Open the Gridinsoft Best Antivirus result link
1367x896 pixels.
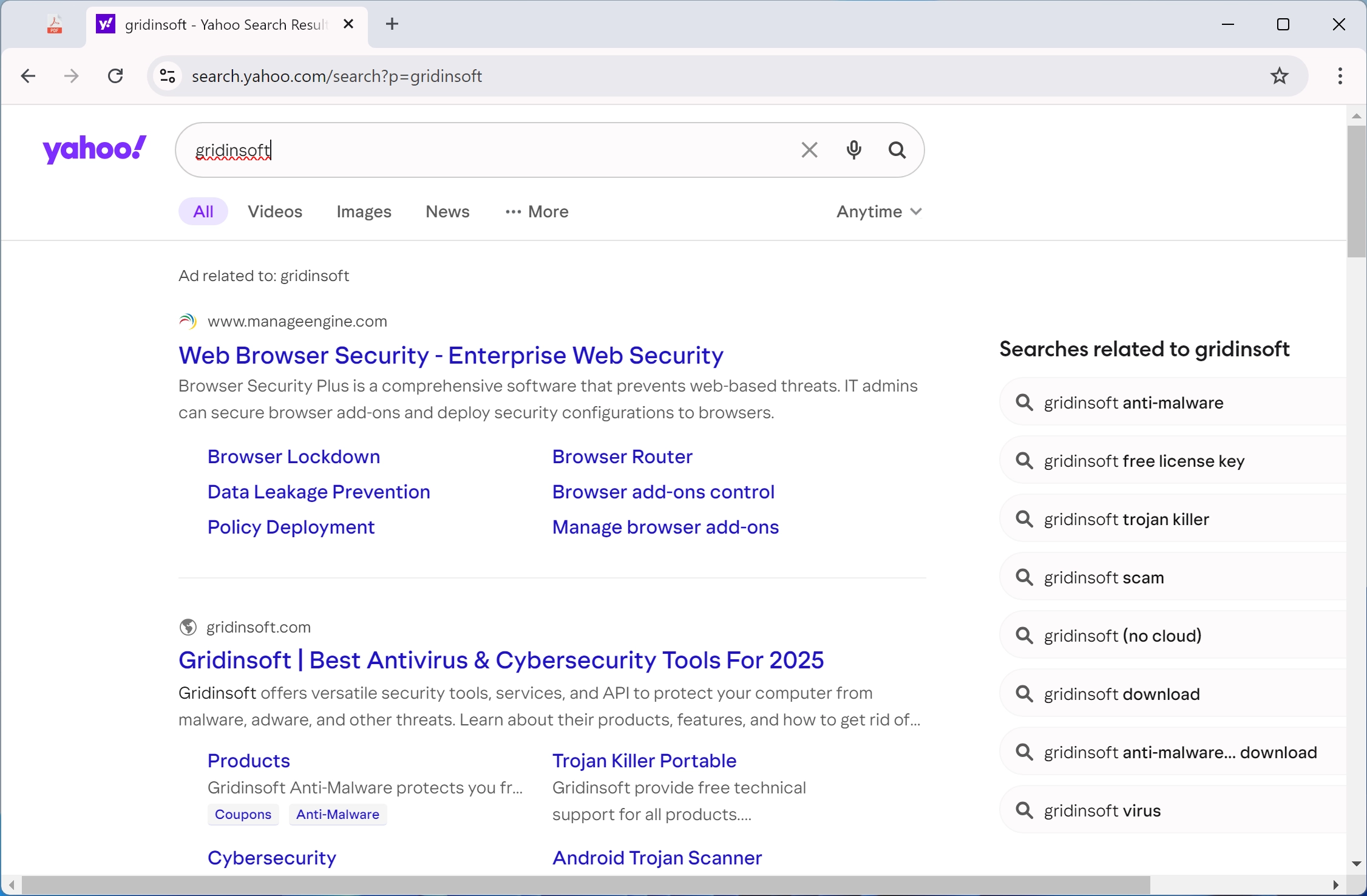(x=501, y=660)
